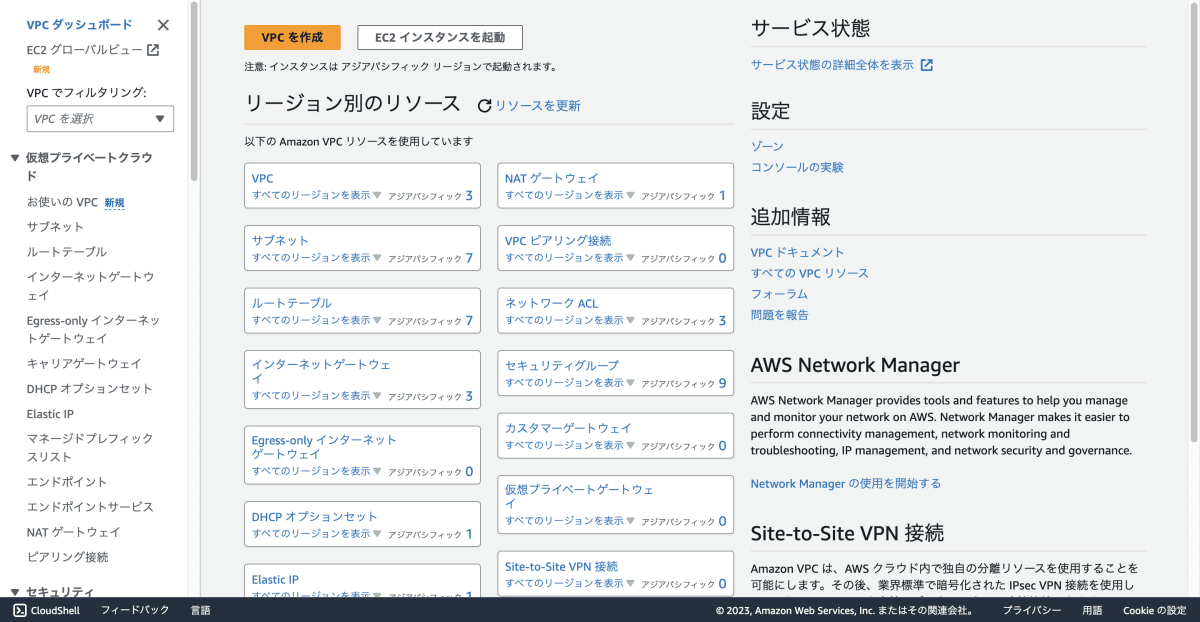The height and width of the screenshot is (622, 1200).
Task: Select ルートテーブル in the sidebar
Action: [x=67, y=252]
